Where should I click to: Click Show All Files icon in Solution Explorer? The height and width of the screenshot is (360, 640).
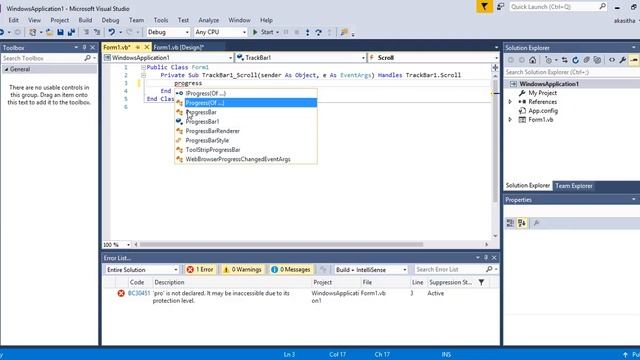tap(598, 60)
